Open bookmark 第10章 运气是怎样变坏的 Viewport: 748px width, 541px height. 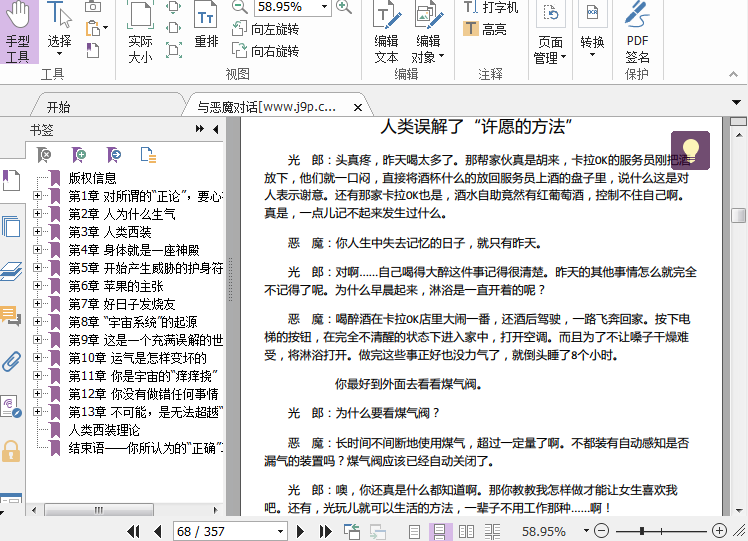pyautogui.click(x=137, y=358)
